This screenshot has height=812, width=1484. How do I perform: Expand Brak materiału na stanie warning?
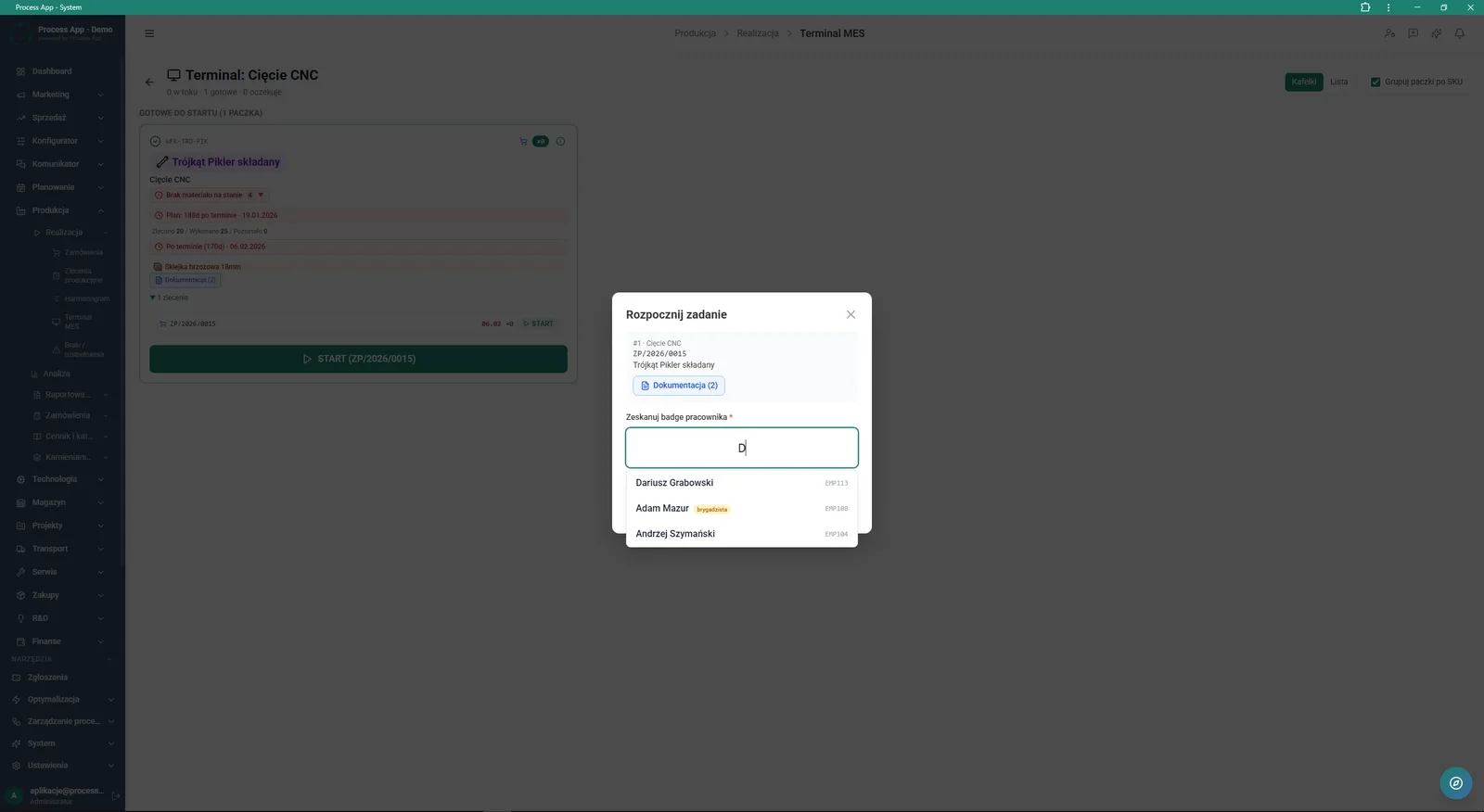[209, 195]
